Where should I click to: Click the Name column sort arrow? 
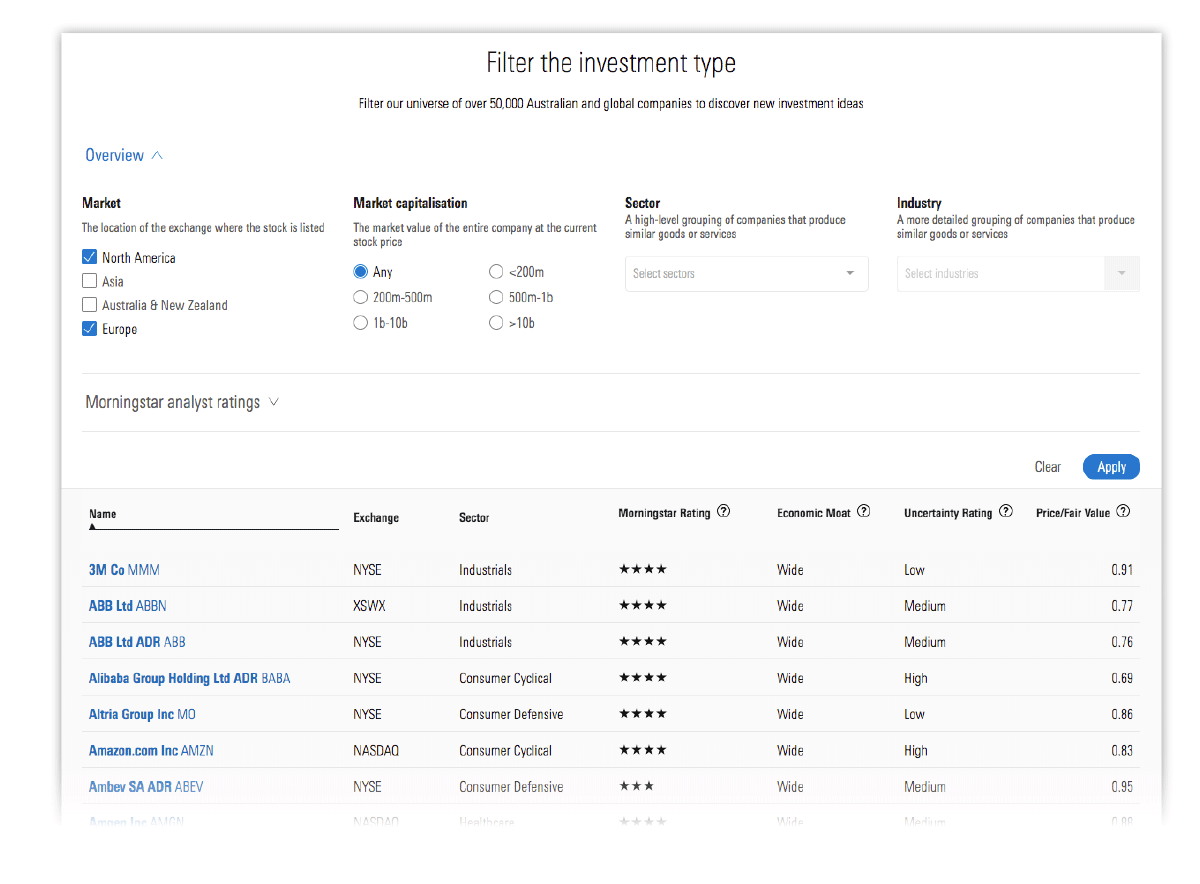pyautogui.click(x=94, y=525)
